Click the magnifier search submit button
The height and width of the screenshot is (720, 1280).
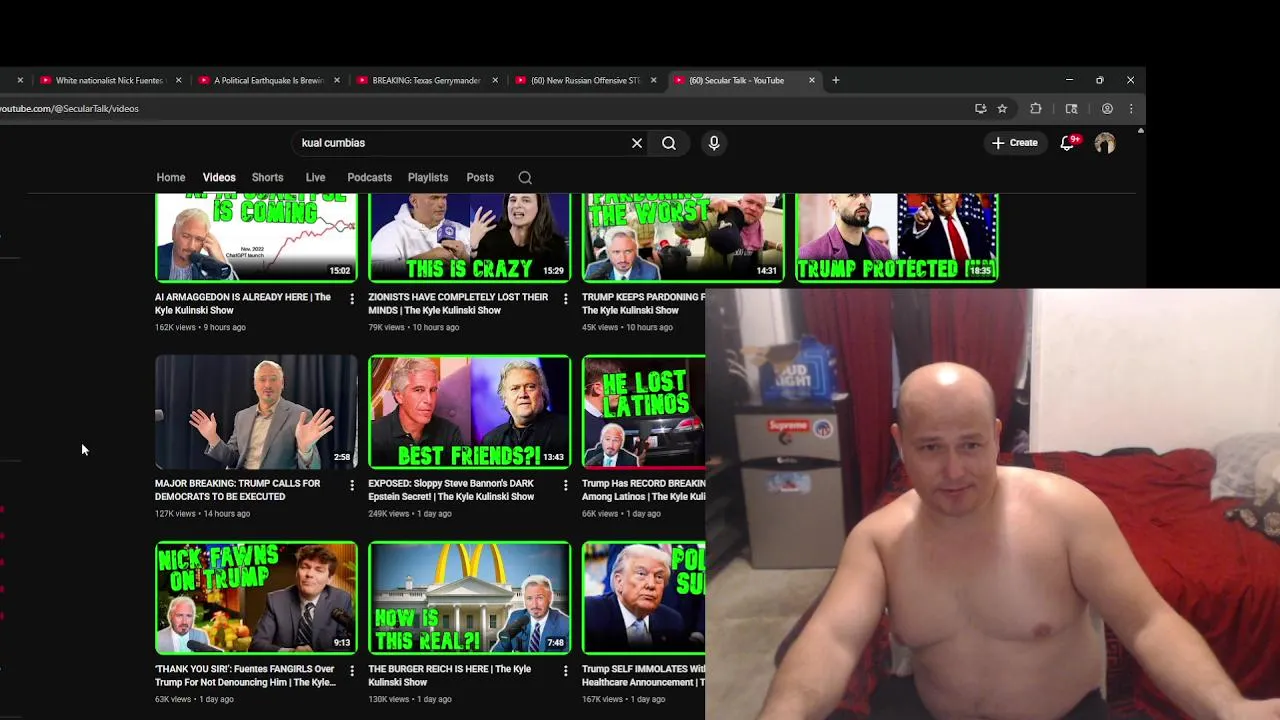pos(669,143)
